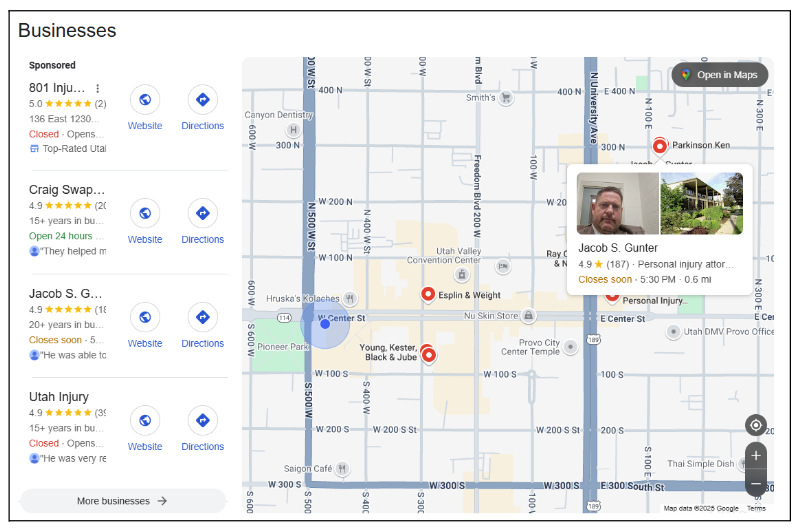Screen dimensions: 803x530
Task: Click 'Closes soon' text in sidebar listing
Action: point(55,340)
